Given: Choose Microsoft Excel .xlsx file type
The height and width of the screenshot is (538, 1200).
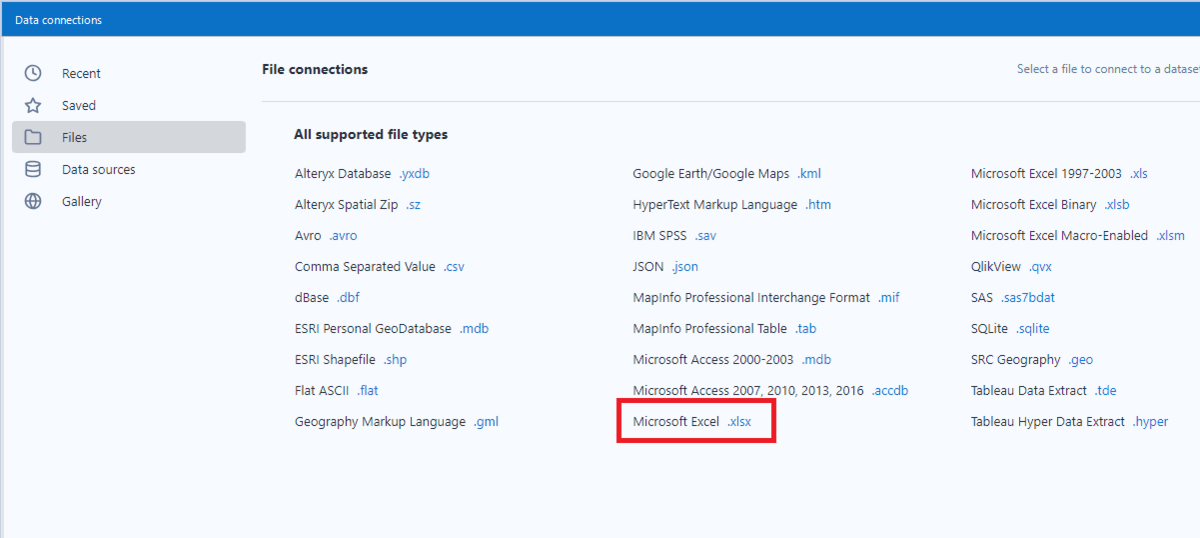Looking at the screenshot, I should (x=692, y=422).
